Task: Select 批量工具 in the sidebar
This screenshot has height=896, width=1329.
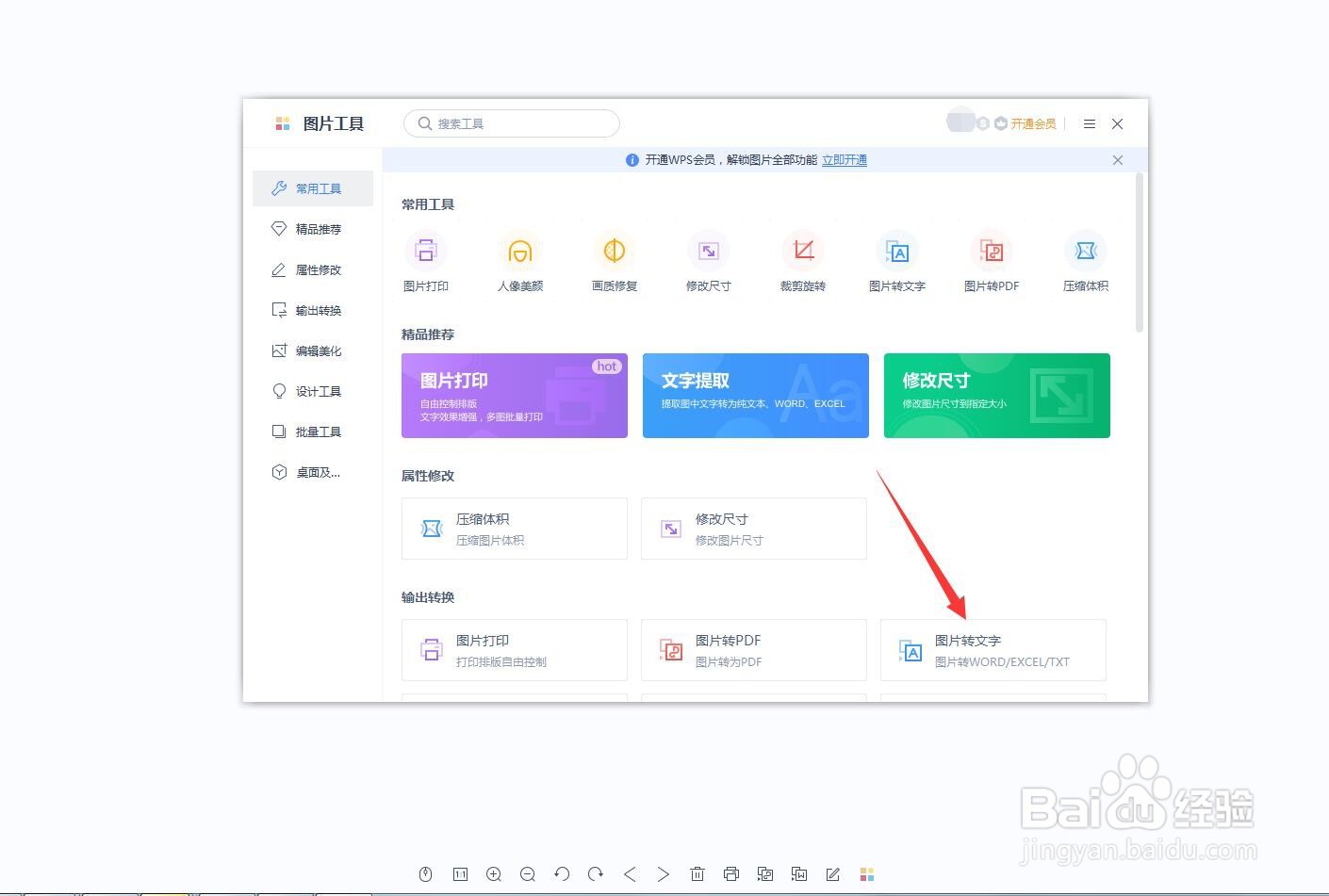Action: [x=313, y=432]
